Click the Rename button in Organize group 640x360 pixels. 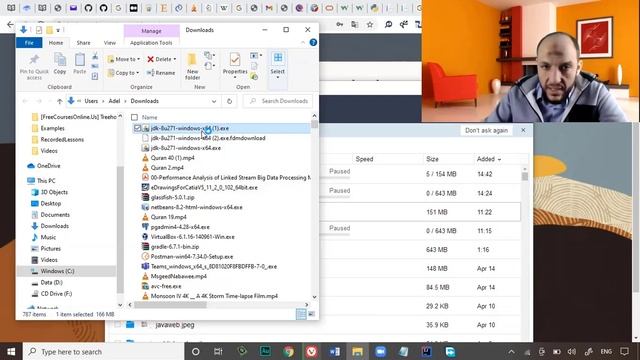[161, 73]
